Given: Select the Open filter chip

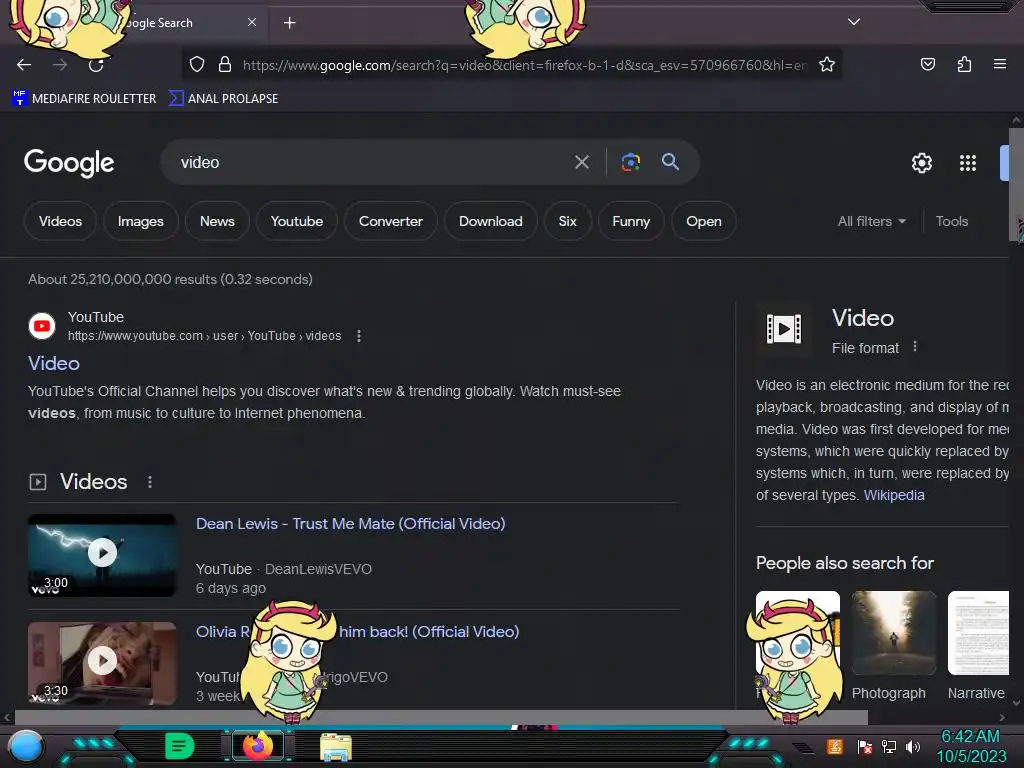Looking at the screenshot, I should coord(703,221).
